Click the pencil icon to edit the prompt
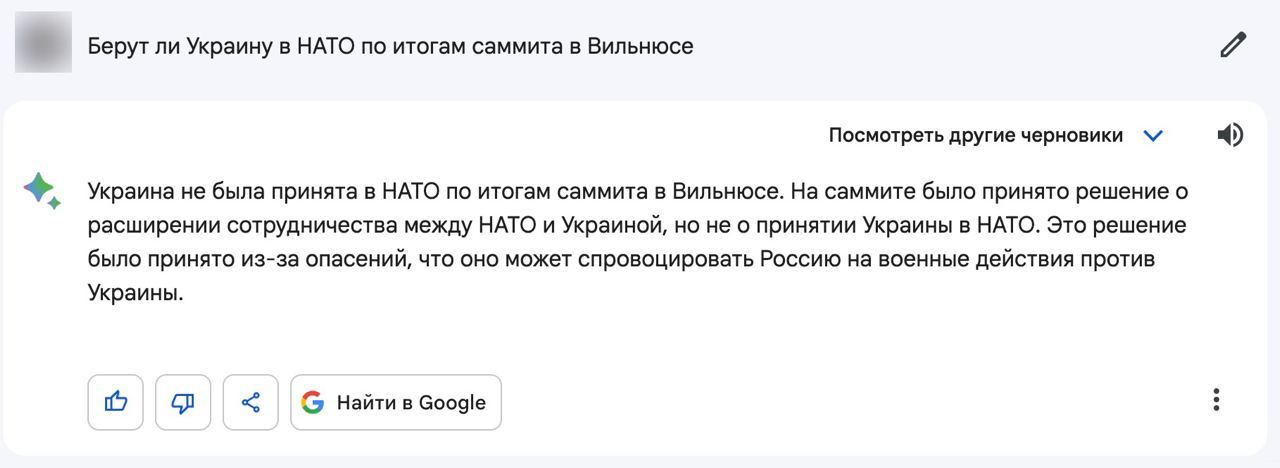This screenshot has height=468, width=1280. [1233, 45]
